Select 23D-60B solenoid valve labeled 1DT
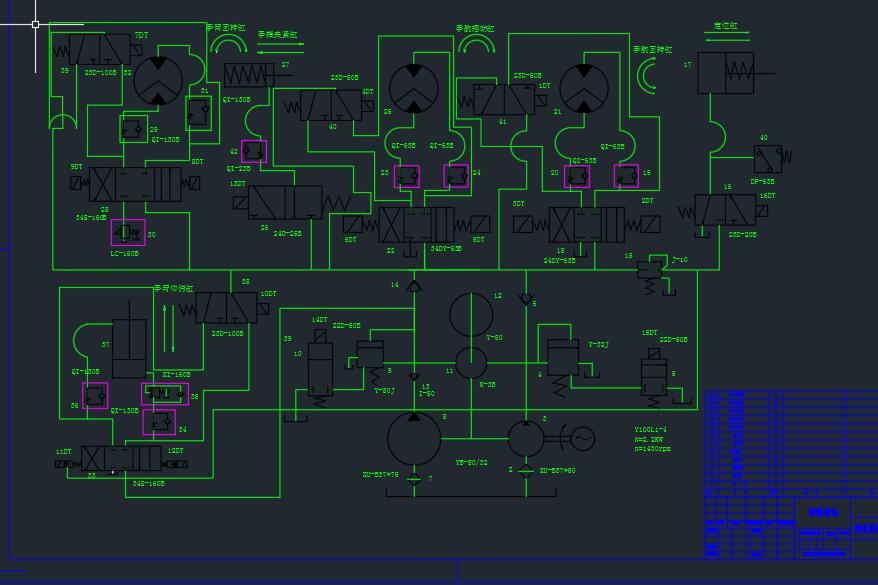This screenshot has height=585, width=878. (503, 100)
